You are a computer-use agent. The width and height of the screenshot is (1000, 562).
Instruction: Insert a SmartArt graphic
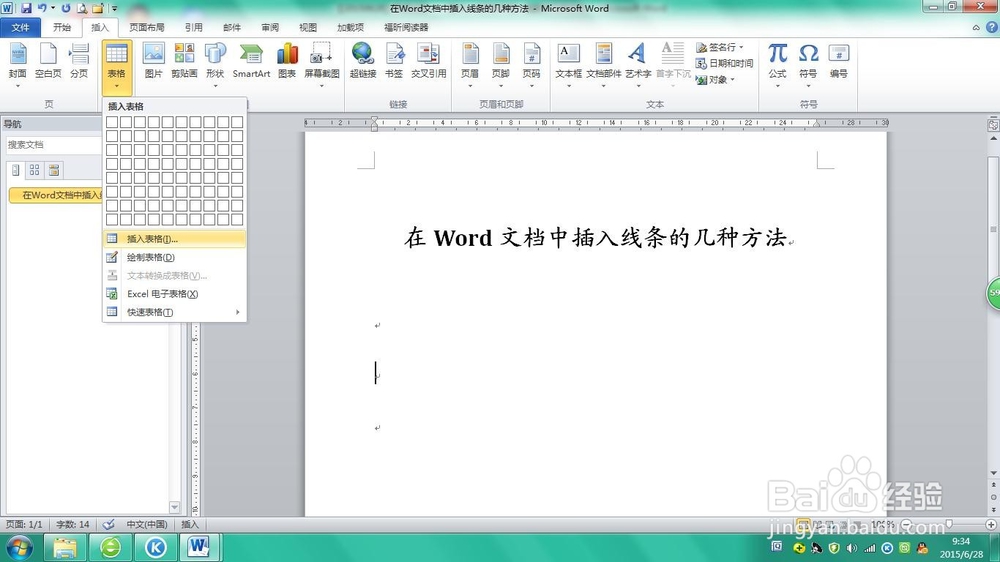coord(251,62)
